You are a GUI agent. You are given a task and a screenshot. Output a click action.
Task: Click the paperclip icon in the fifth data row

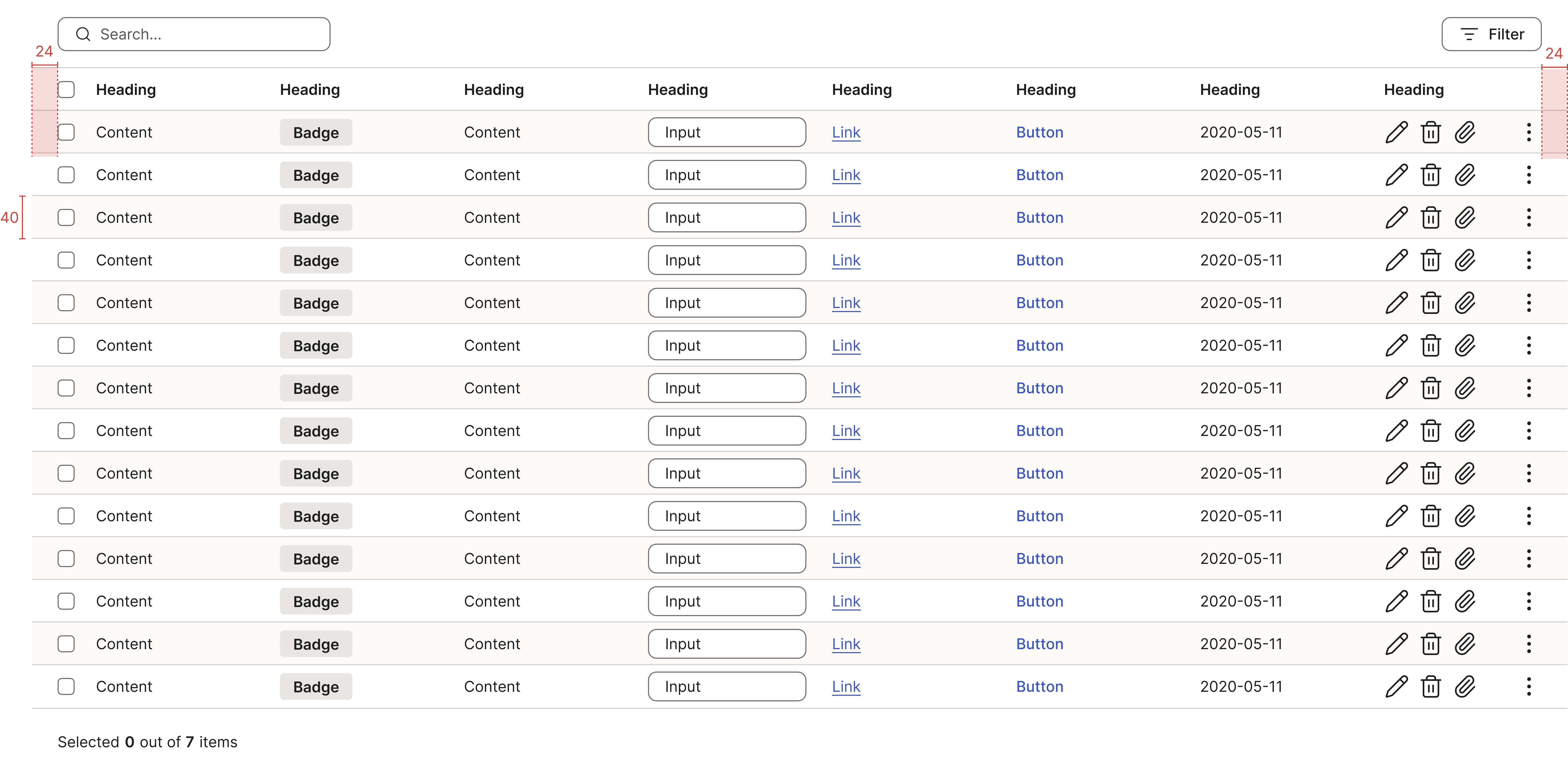click(x=1465, y=302)
